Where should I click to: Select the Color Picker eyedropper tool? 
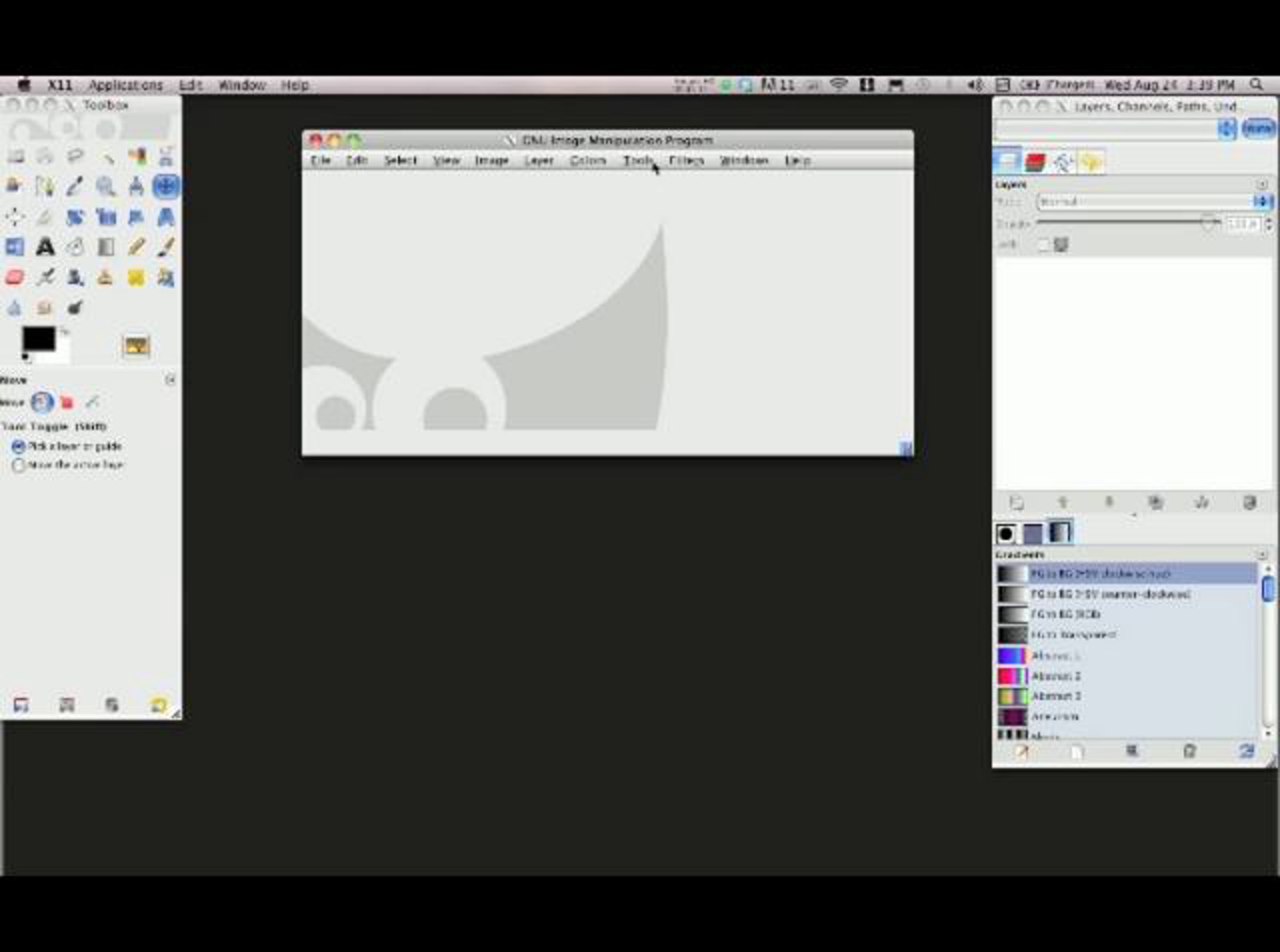75,186
